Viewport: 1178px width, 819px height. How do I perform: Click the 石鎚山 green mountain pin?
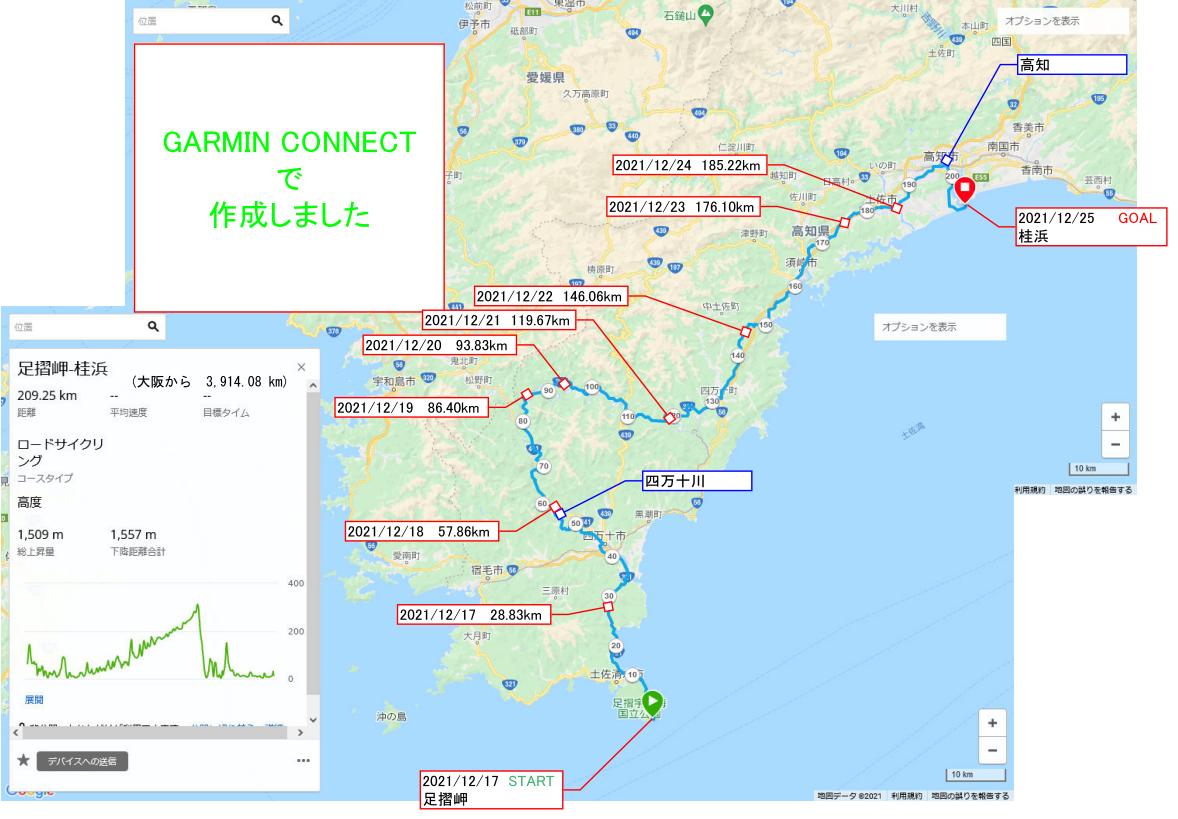(x=705, y=14)
